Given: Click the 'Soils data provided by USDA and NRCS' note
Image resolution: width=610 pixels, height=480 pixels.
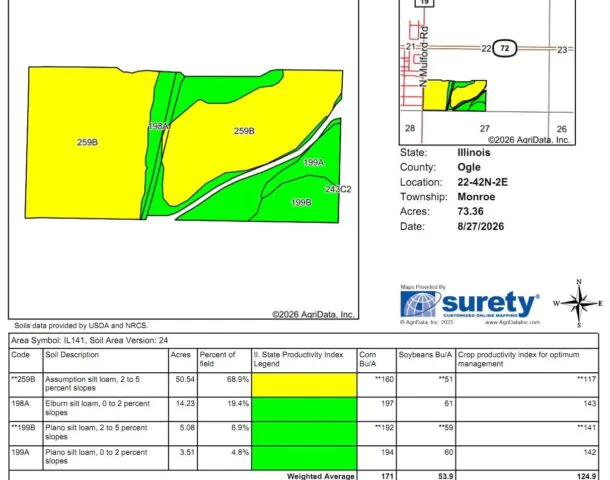Looking at the screenshot, I should click(x=81, y=326).
